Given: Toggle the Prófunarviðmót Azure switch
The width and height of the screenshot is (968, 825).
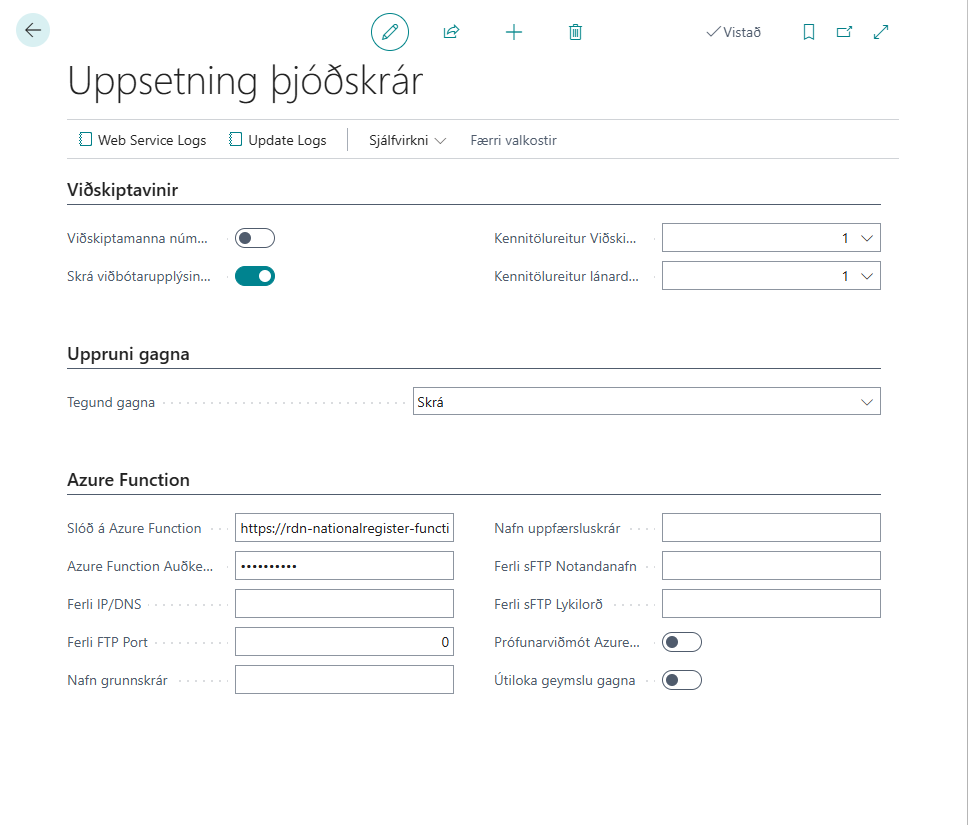Looking at the screenshot, I should click(682, 642).
